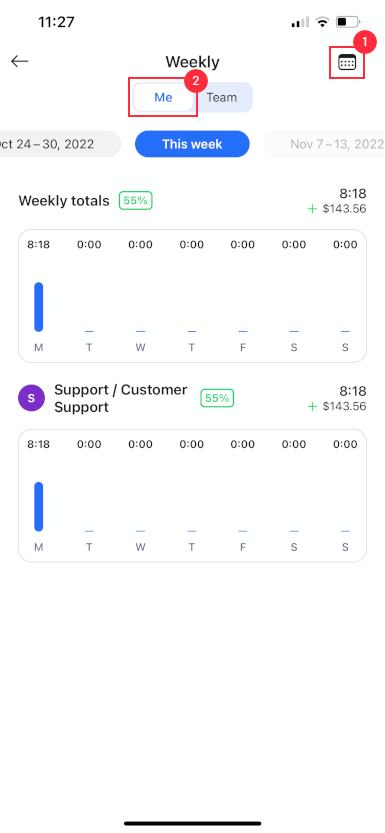Tap the battery status icon

[x=348, y=22]
